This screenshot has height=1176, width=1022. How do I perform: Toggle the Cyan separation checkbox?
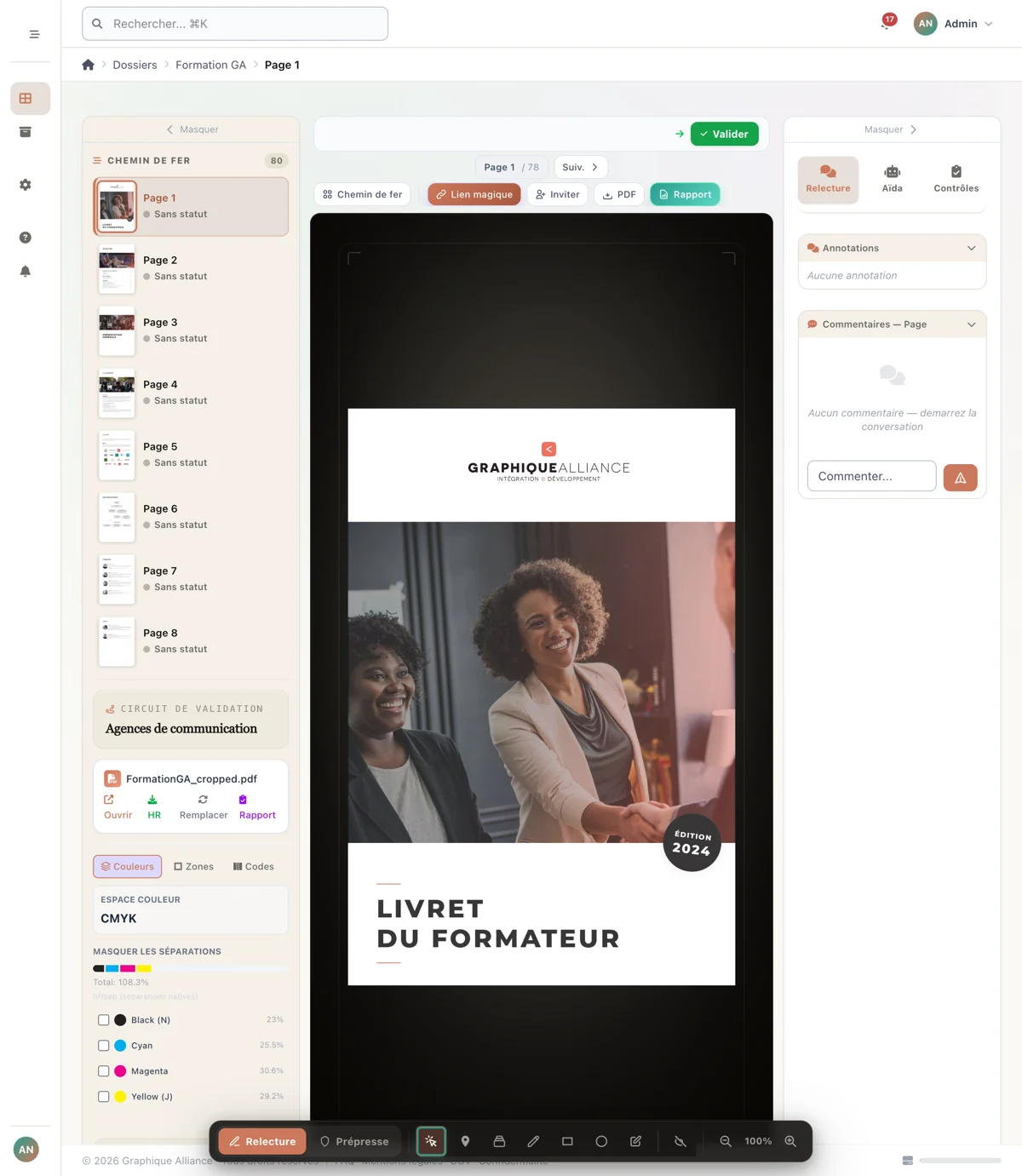[104, 1046]
